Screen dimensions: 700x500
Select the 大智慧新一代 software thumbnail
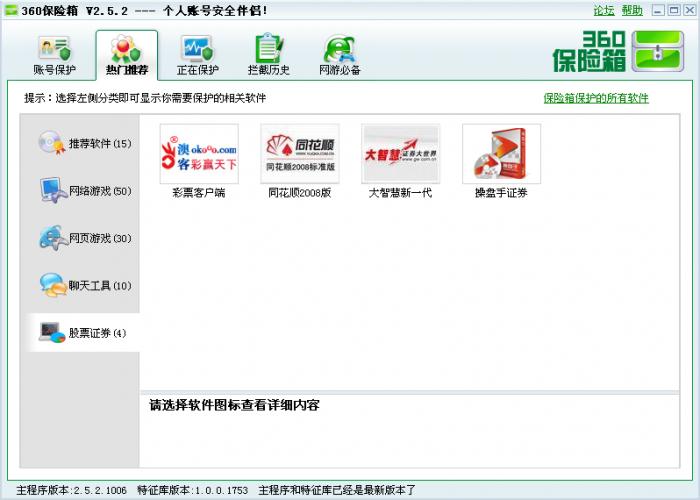point(400,154)
